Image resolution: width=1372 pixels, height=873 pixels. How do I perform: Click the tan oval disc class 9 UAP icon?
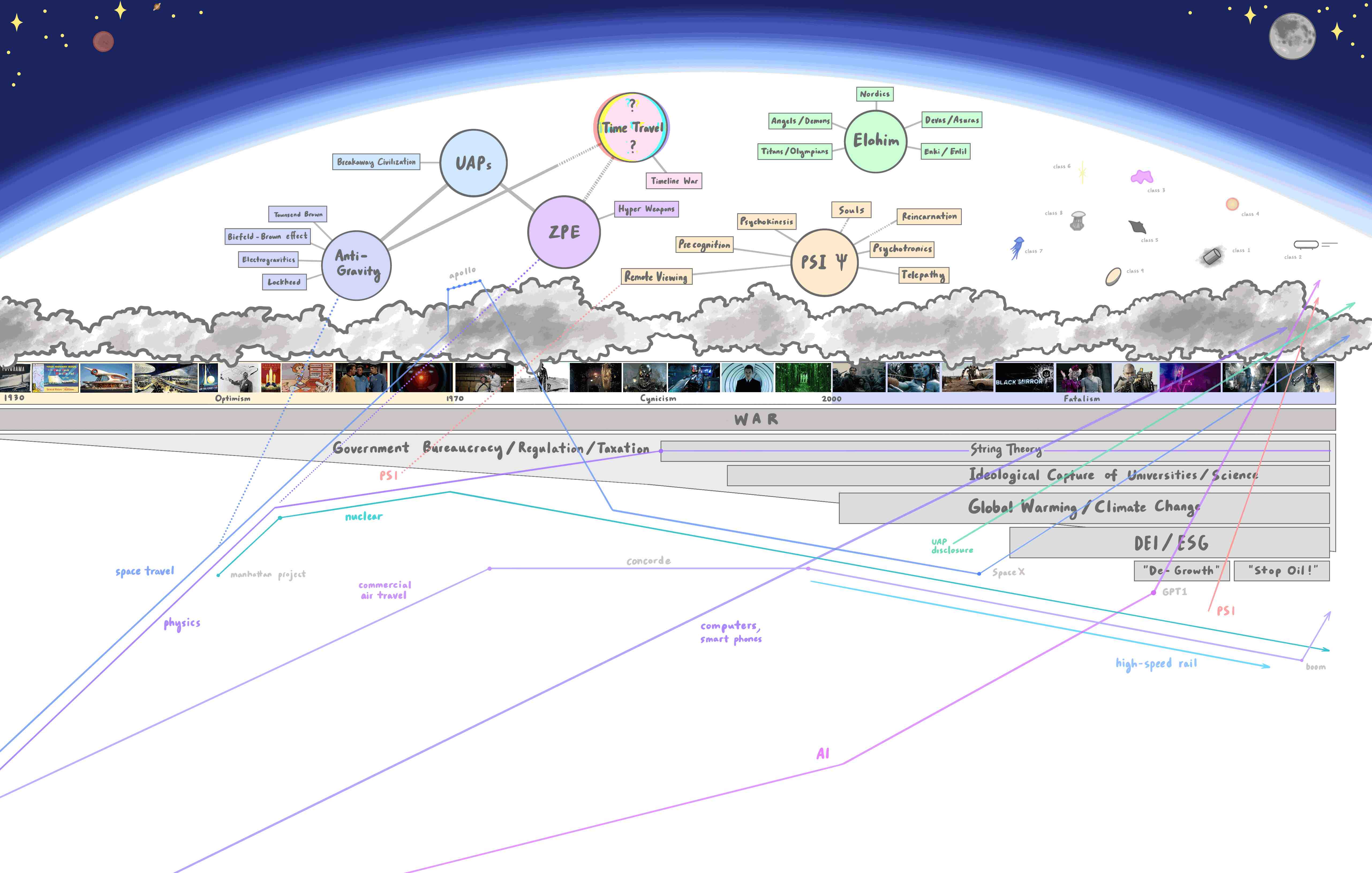1113,276
